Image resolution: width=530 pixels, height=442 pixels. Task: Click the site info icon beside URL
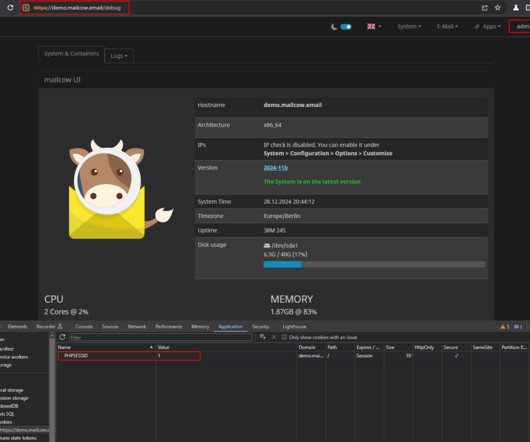tap(26, 7)
